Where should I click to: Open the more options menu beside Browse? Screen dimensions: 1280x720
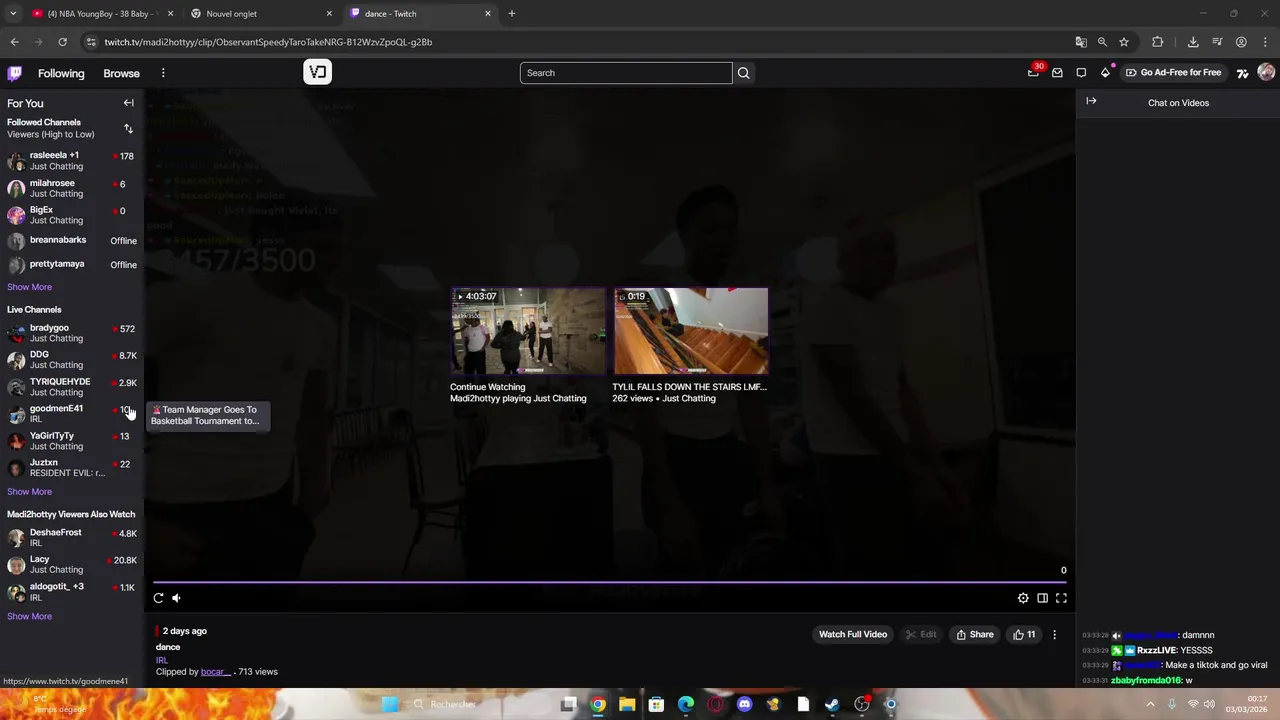[x=163, y=73]
